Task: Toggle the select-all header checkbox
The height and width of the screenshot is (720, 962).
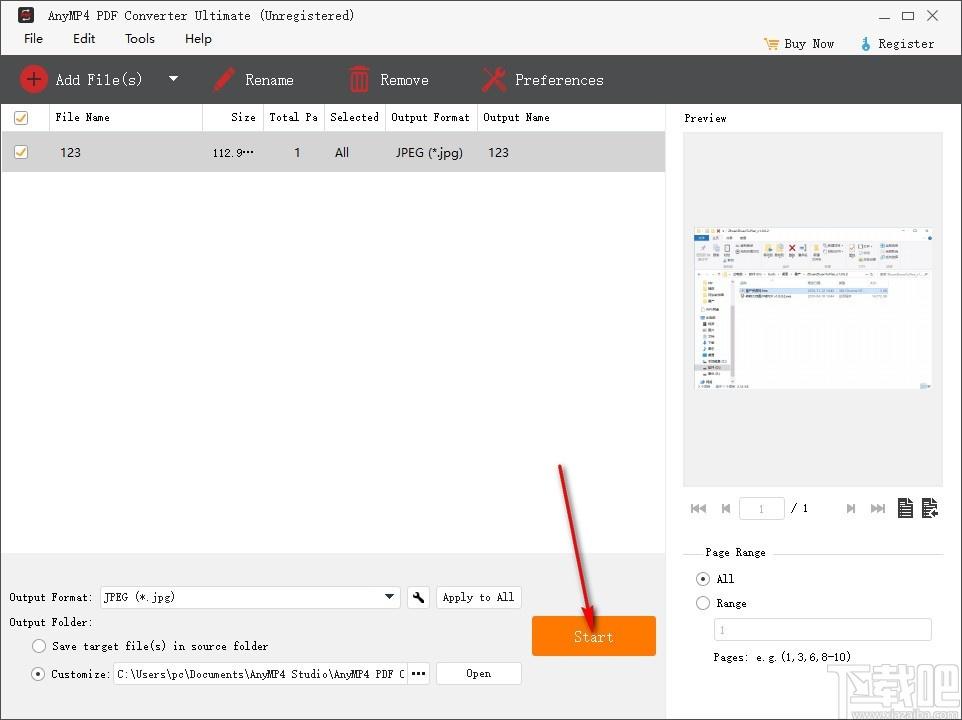Action: [21, 117]
